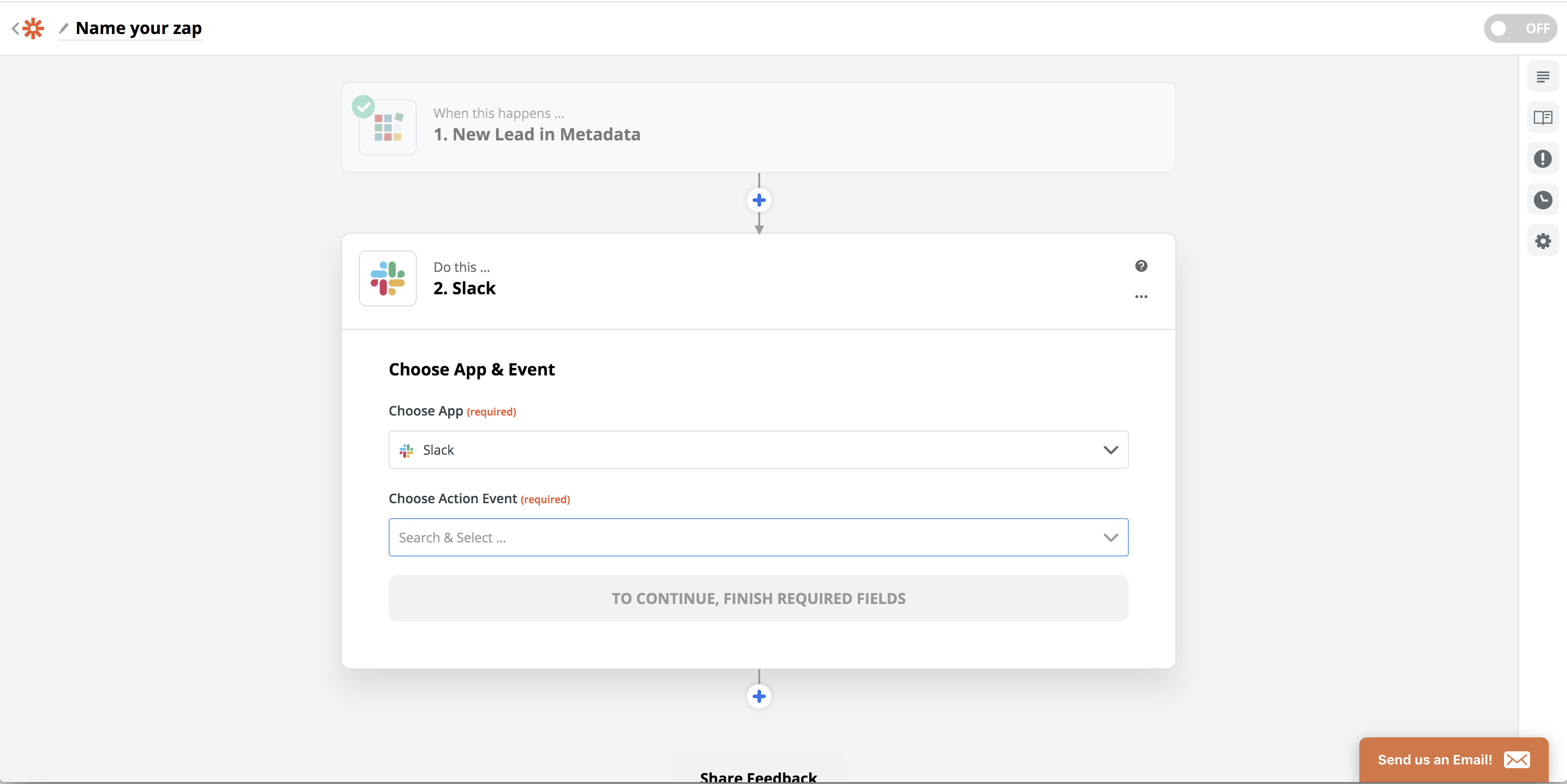Open the help book icon in sidebar
This screenshot has height=784, width=1567.
click(x=1542, y=117)
